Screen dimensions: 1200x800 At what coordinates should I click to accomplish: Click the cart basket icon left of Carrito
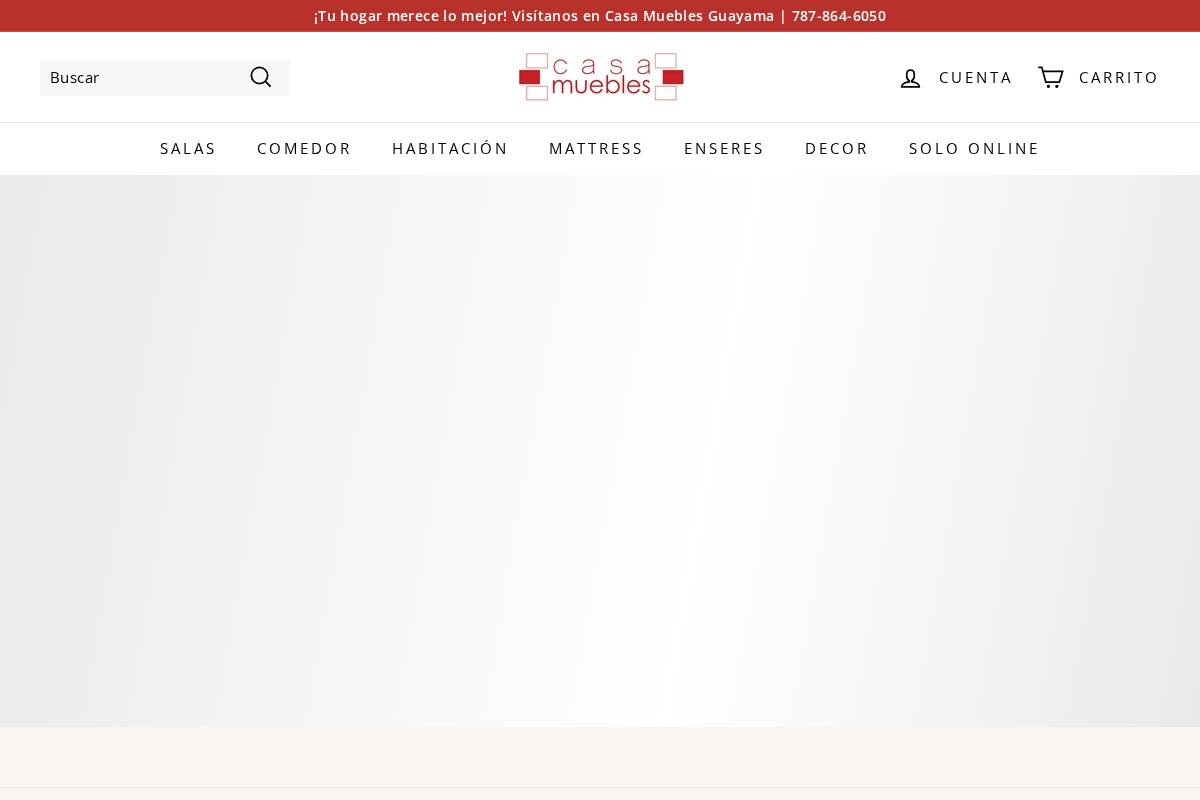(x=1049, y=77)
